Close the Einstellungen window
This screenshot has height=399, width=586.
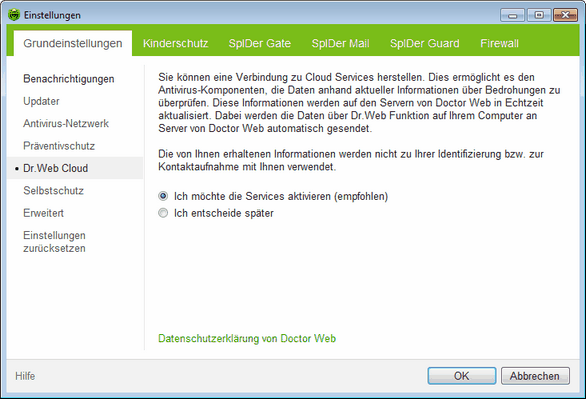(565, 15)
